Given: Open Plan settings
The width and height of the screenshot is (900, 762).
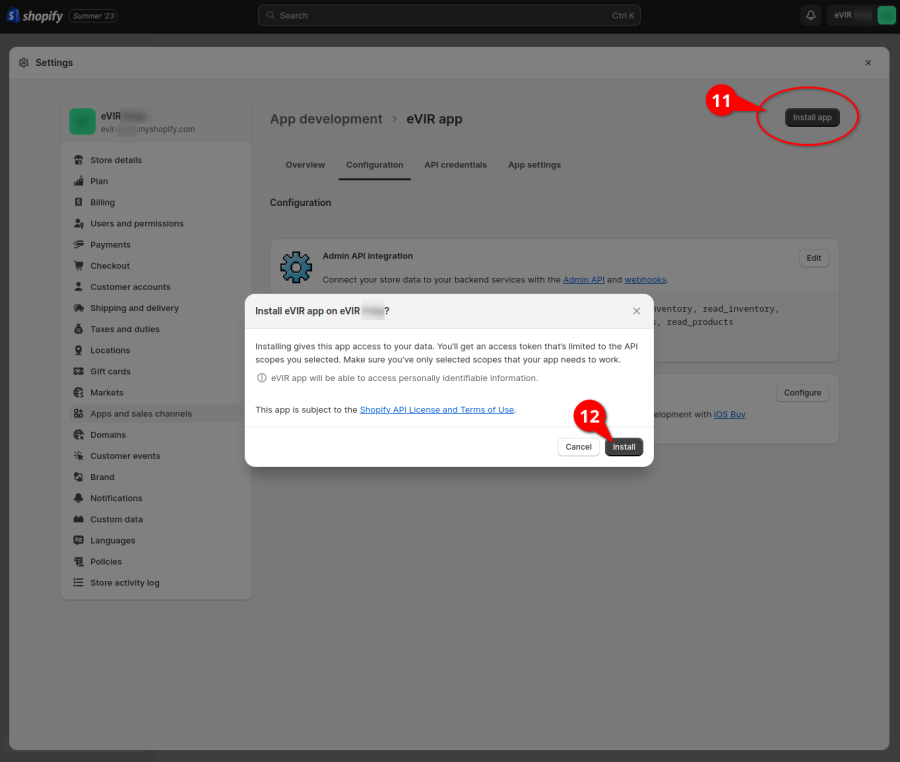Looking at the screenshot, I should (156, 181).
